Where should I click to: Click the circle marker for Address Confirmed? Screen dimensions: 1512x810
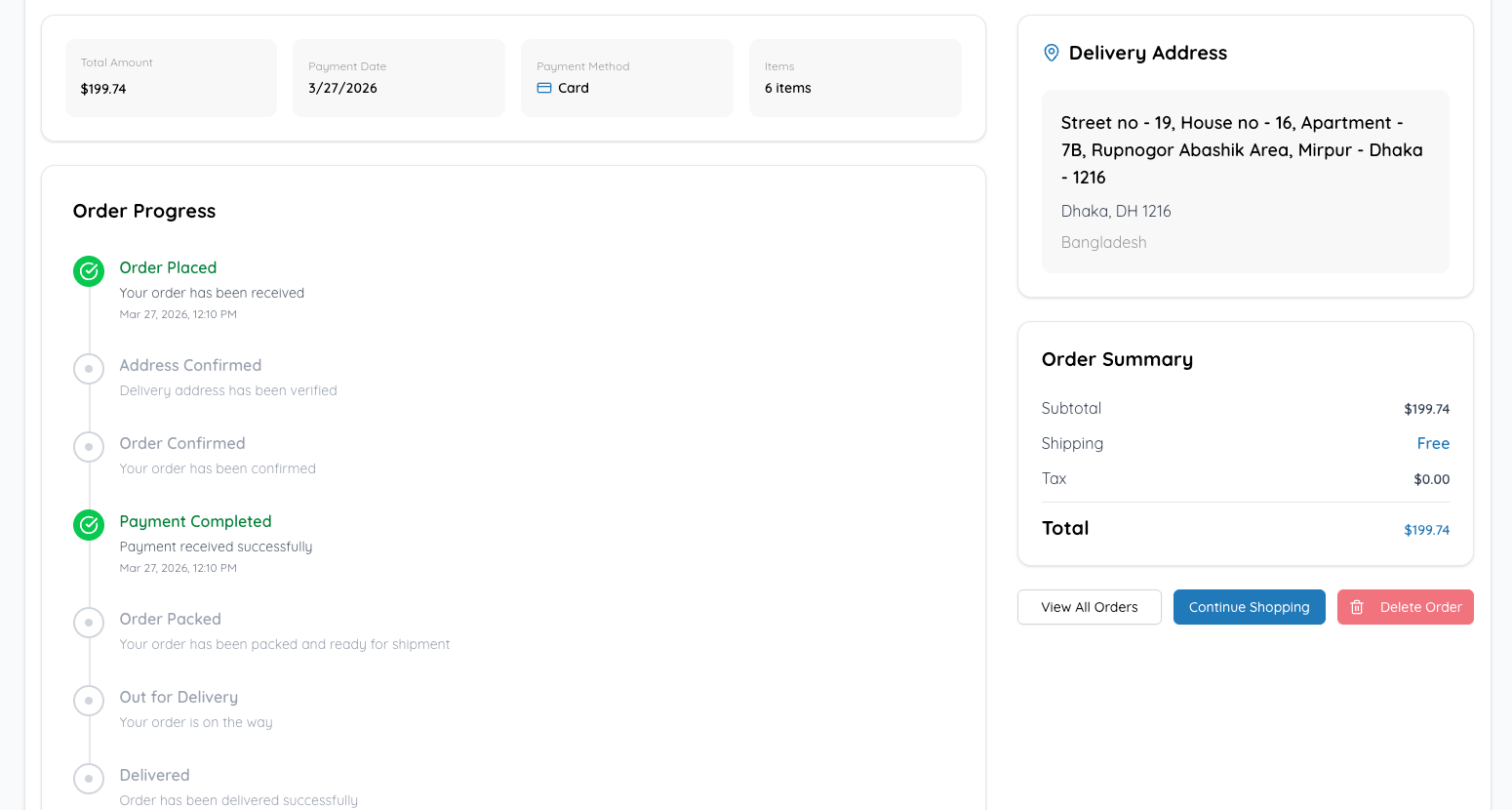pos(89,369)
